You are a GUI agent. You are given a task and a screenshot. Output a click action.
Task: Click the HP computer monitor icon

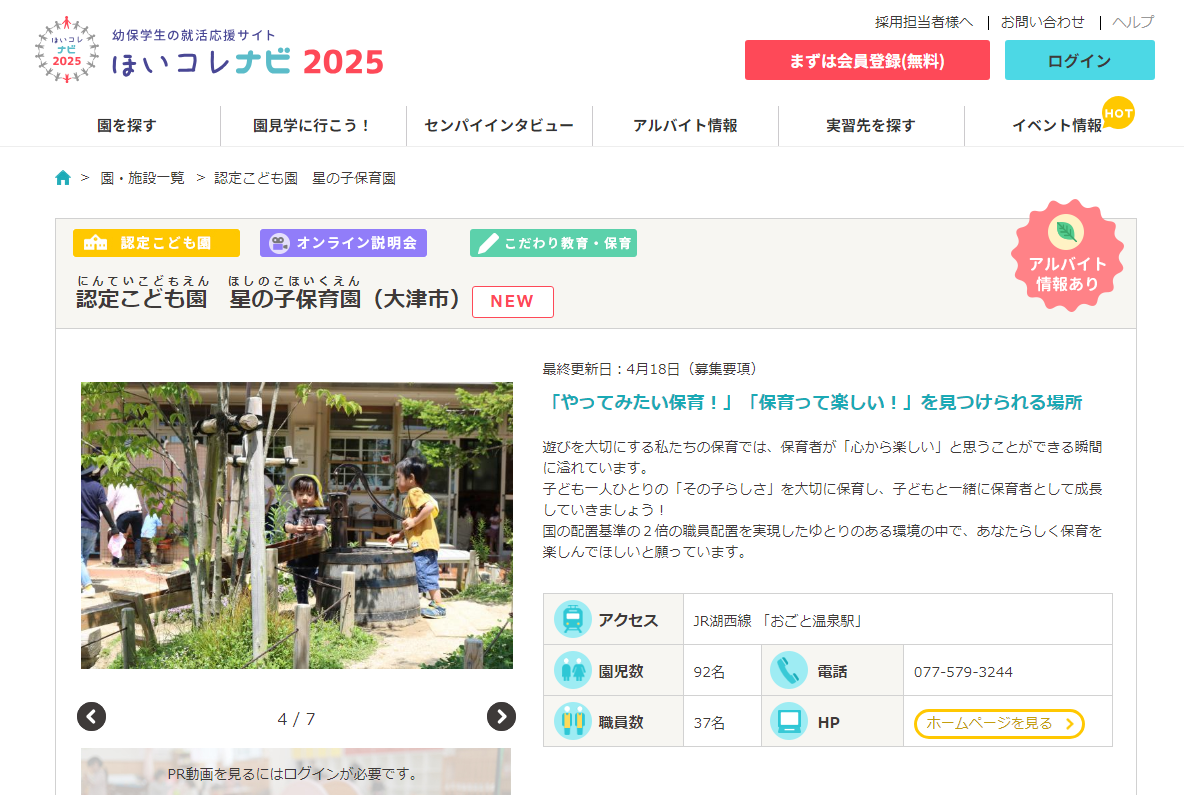point(789,722)
